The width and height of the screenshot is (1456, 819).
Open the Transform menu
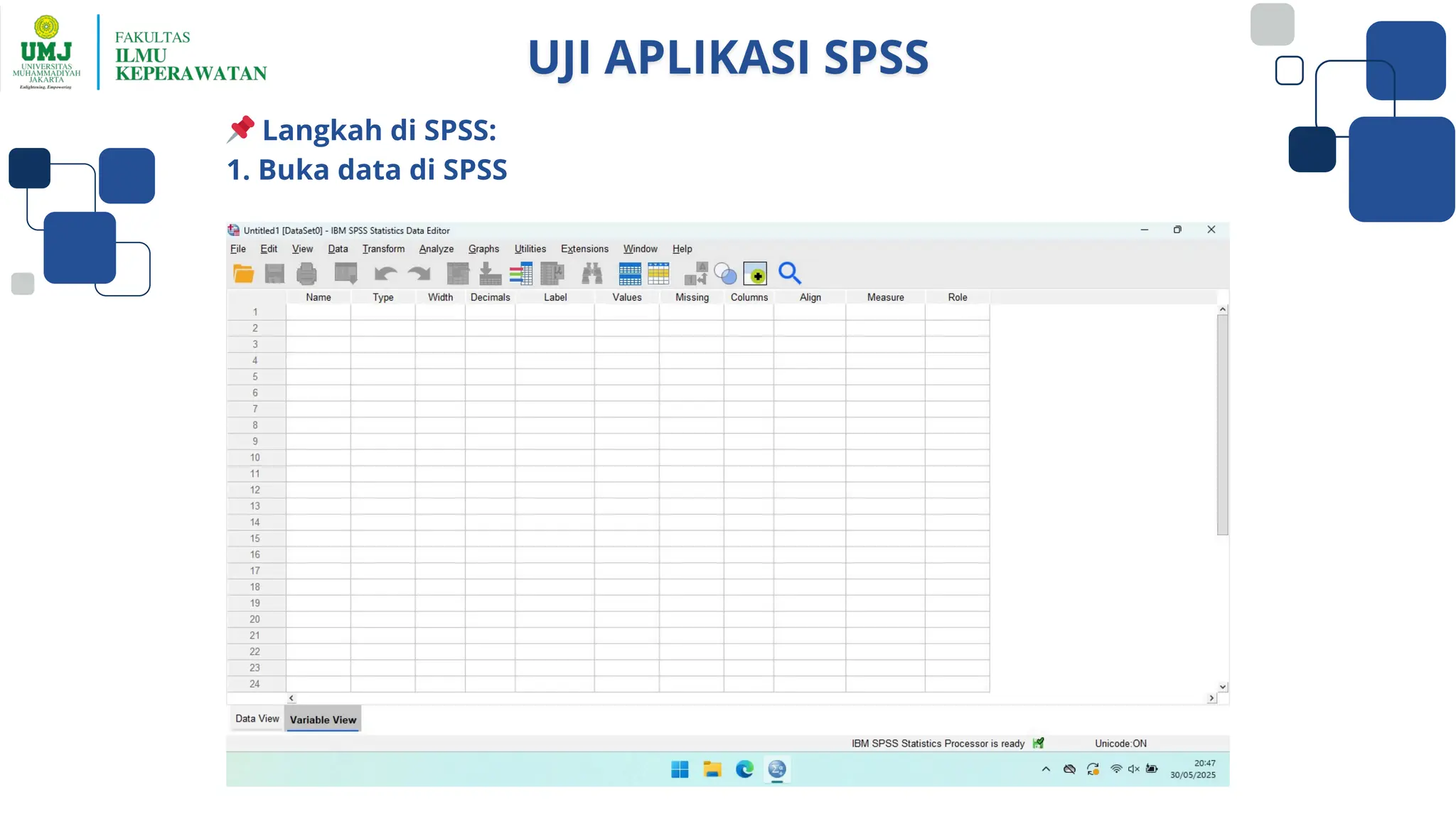click(x=383, y=249)
